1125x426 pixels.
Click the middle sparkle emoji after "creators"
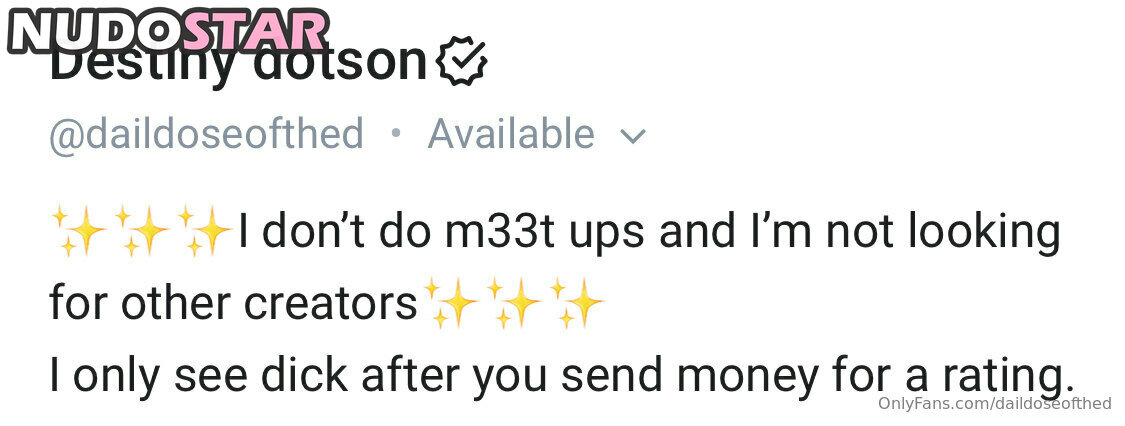pyautogui.click(x=514, y=304)
